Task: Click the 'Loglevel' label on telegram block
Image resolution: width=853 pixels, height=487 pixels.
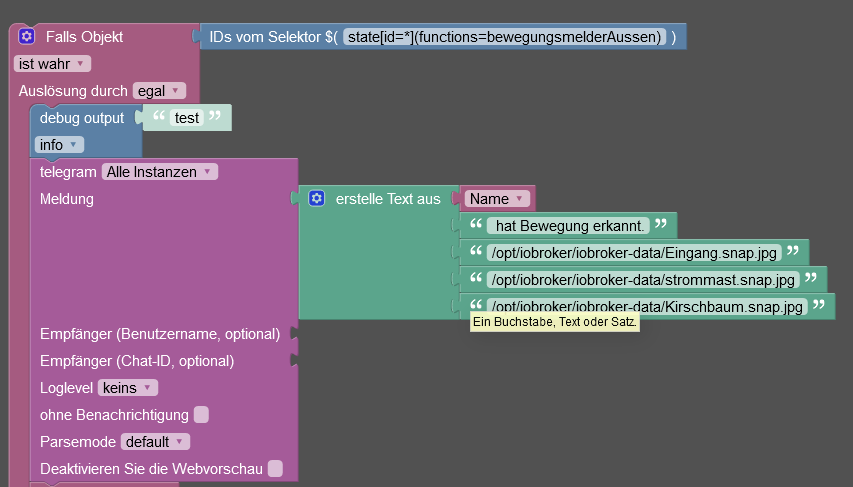Action: pyautogui.click(x=66, y=388)
